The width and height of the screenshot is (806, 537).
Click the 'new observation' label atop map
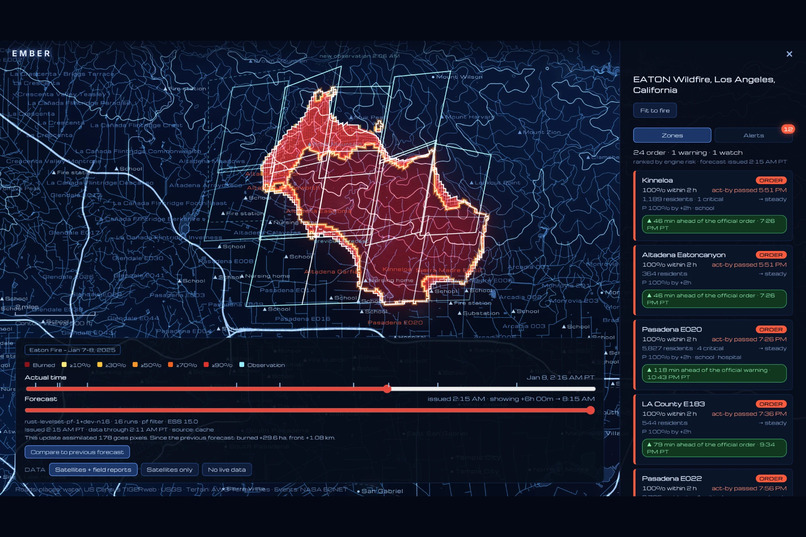pos(360,56)
